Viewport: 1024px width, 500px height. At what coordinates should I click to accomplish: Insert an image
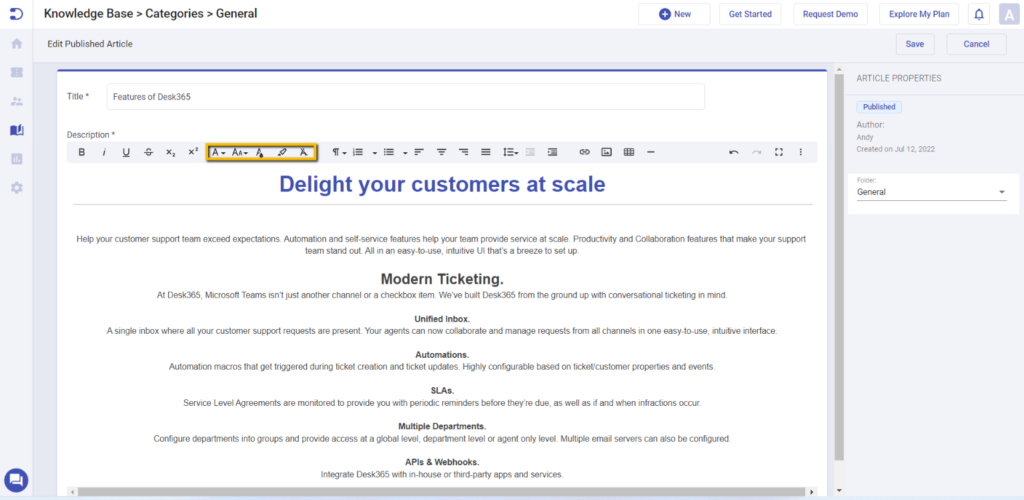[607, 152]
